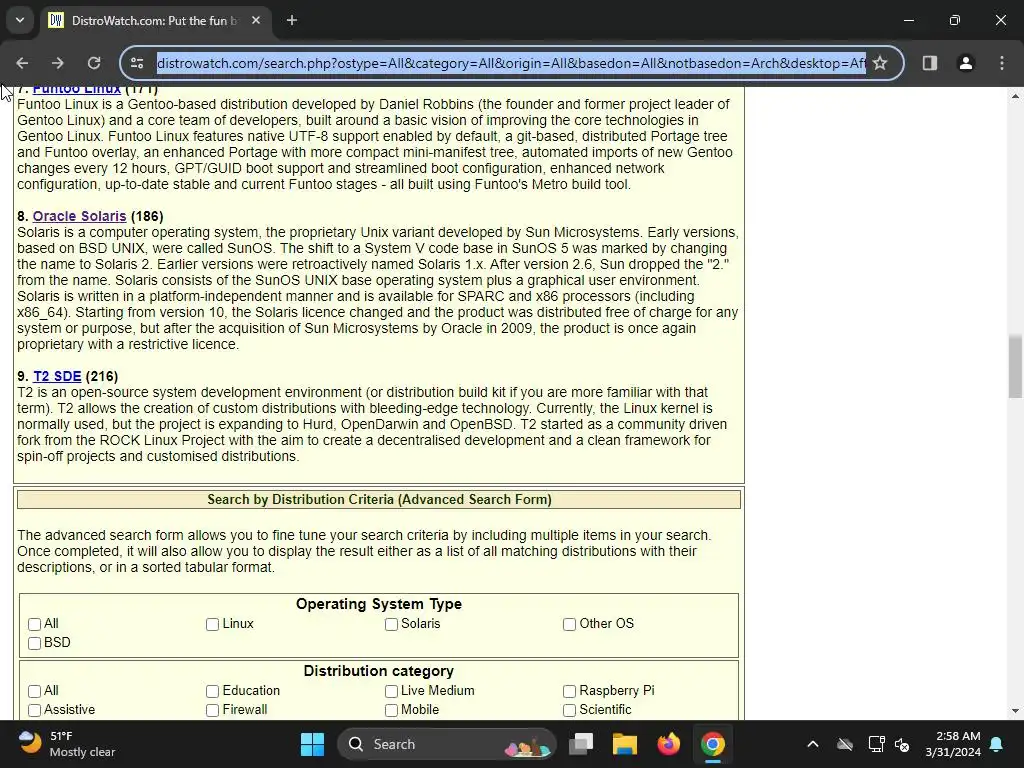Bookmark this page with the star
The height and width of the screenshot is (768, 1024).
[x=880, y=63]
